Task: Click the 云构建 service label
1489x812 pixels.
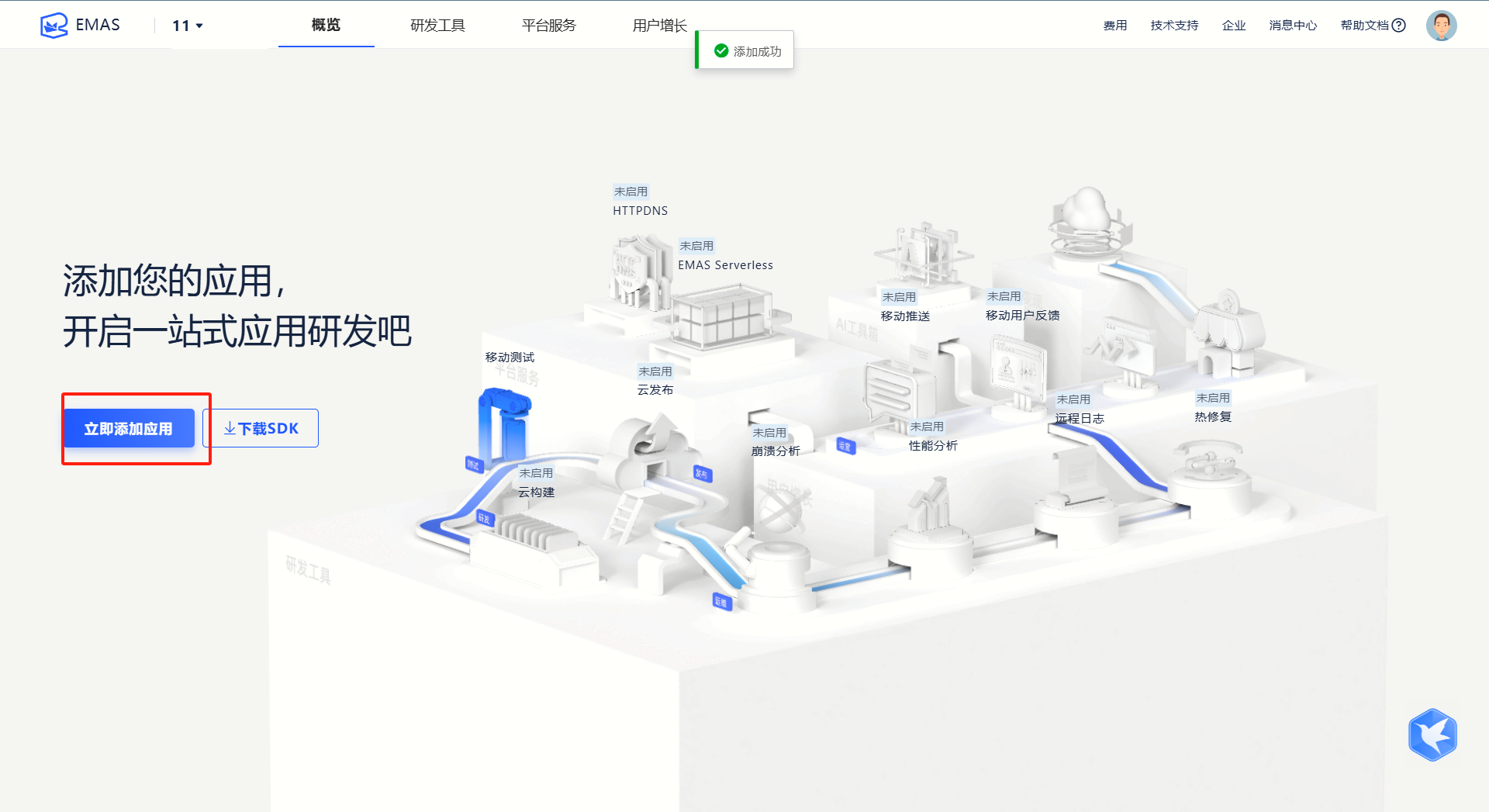Action: click(x=537, y=492)
